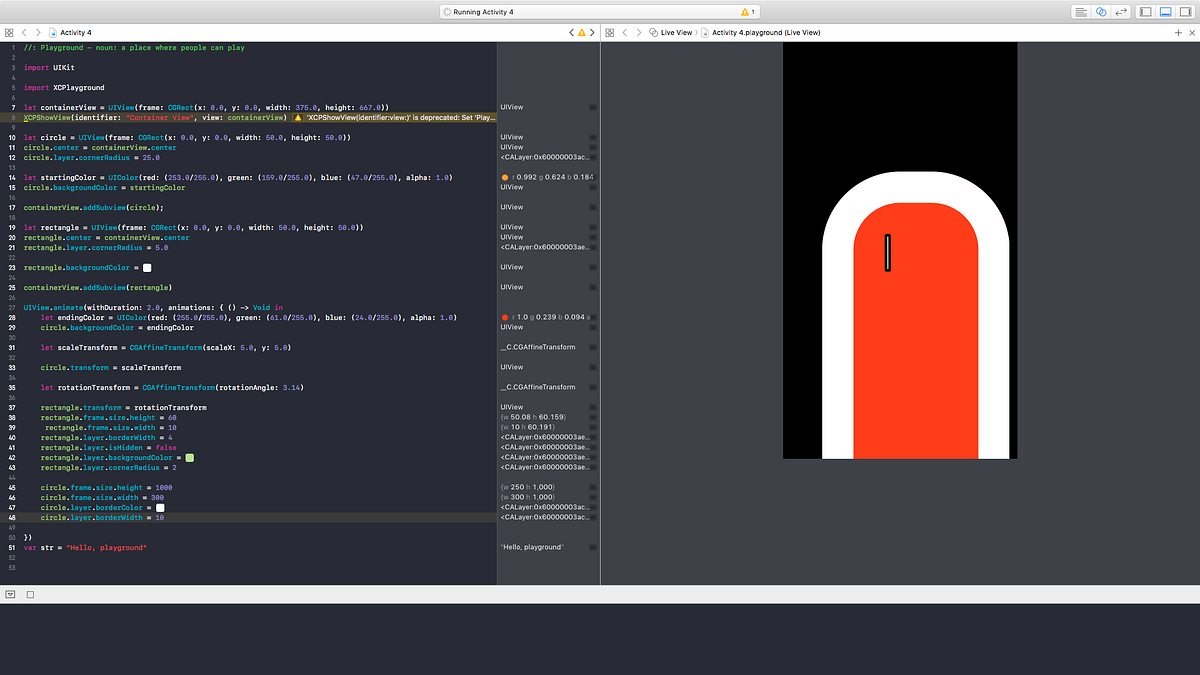The height and width of the screenshot is (675, 1200).
Task: Click the plus button in the Live View editor bar
Action: pyautogui.click(x=1179, y=31)
